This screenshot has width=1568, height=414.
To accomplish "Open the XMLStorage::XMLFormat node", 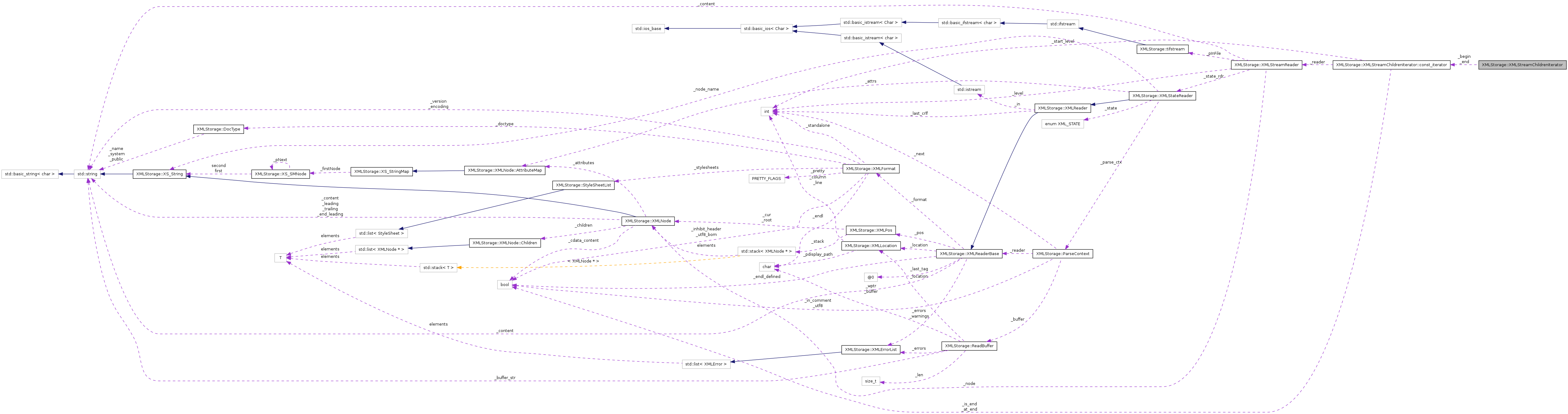I will click(871, 169).
